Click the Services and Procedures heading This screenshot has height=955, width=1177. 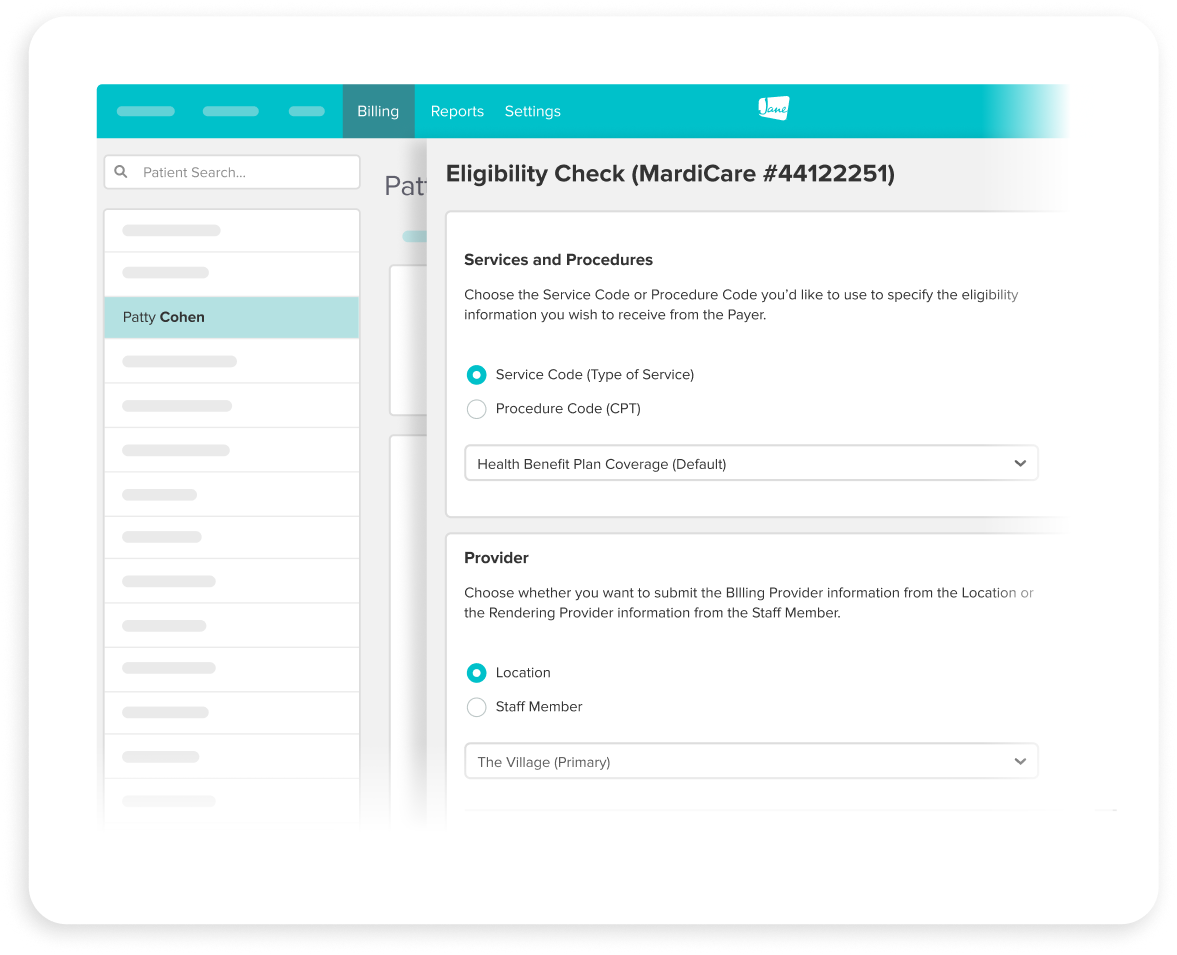pyautogui.click(x=558, y=260)
